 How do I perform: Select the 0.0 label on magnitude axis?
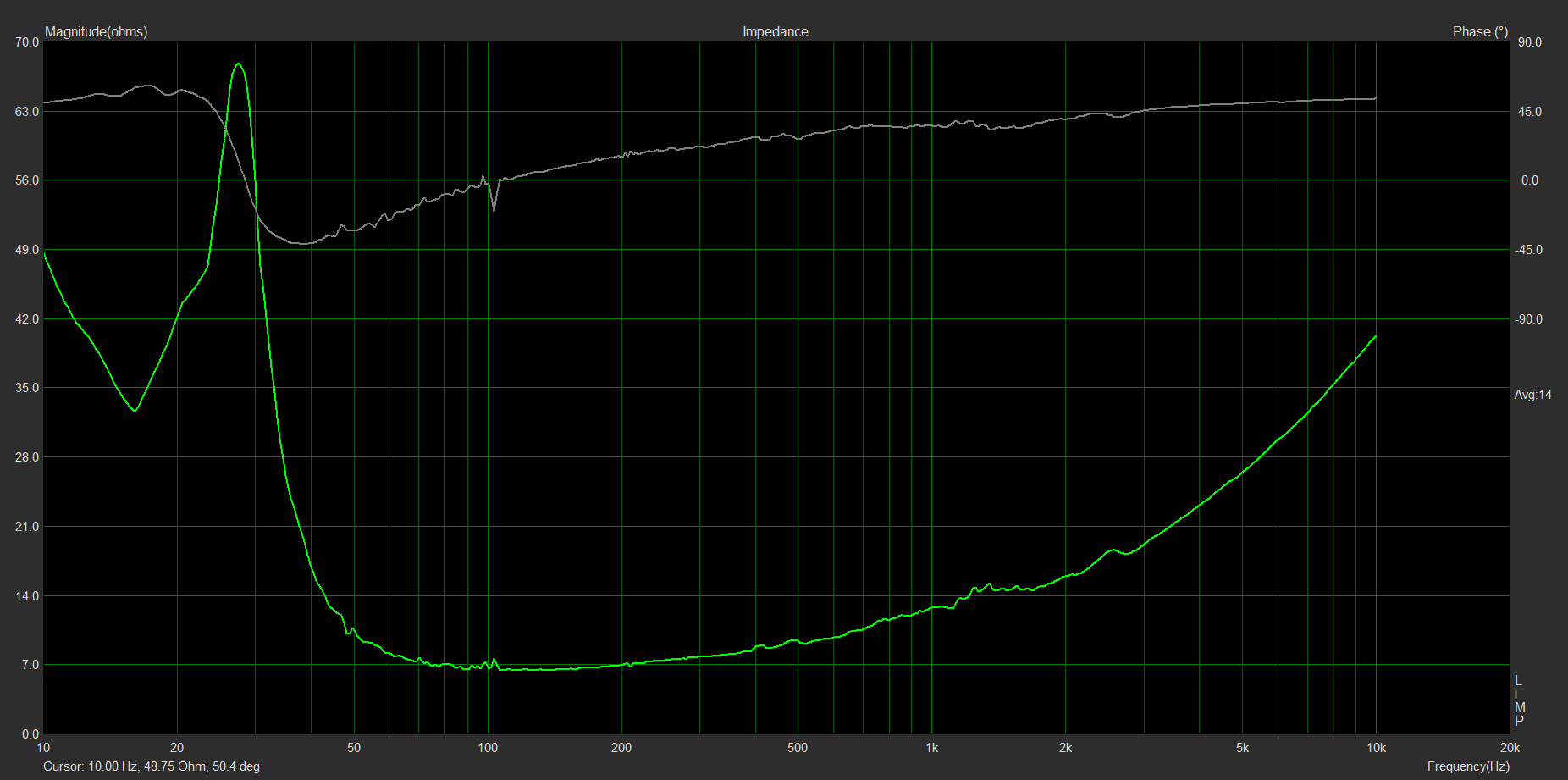point(30,734)
